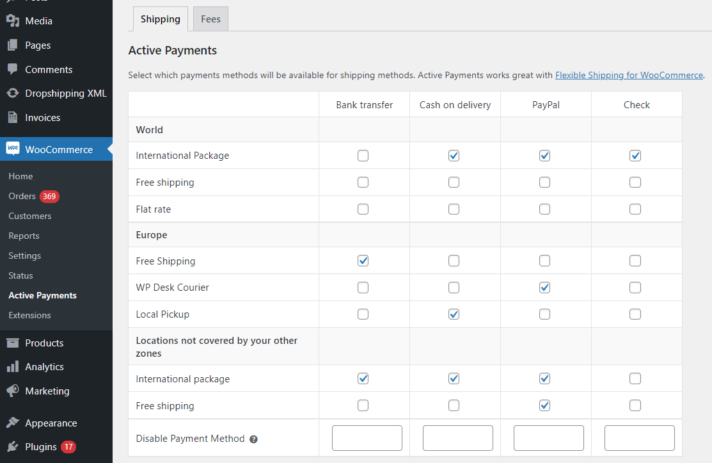Click the Pages sidebar icon
Image resolution: width=712 pixels, height=463 pixels.
pyautogui.click(x=13, y=45)
